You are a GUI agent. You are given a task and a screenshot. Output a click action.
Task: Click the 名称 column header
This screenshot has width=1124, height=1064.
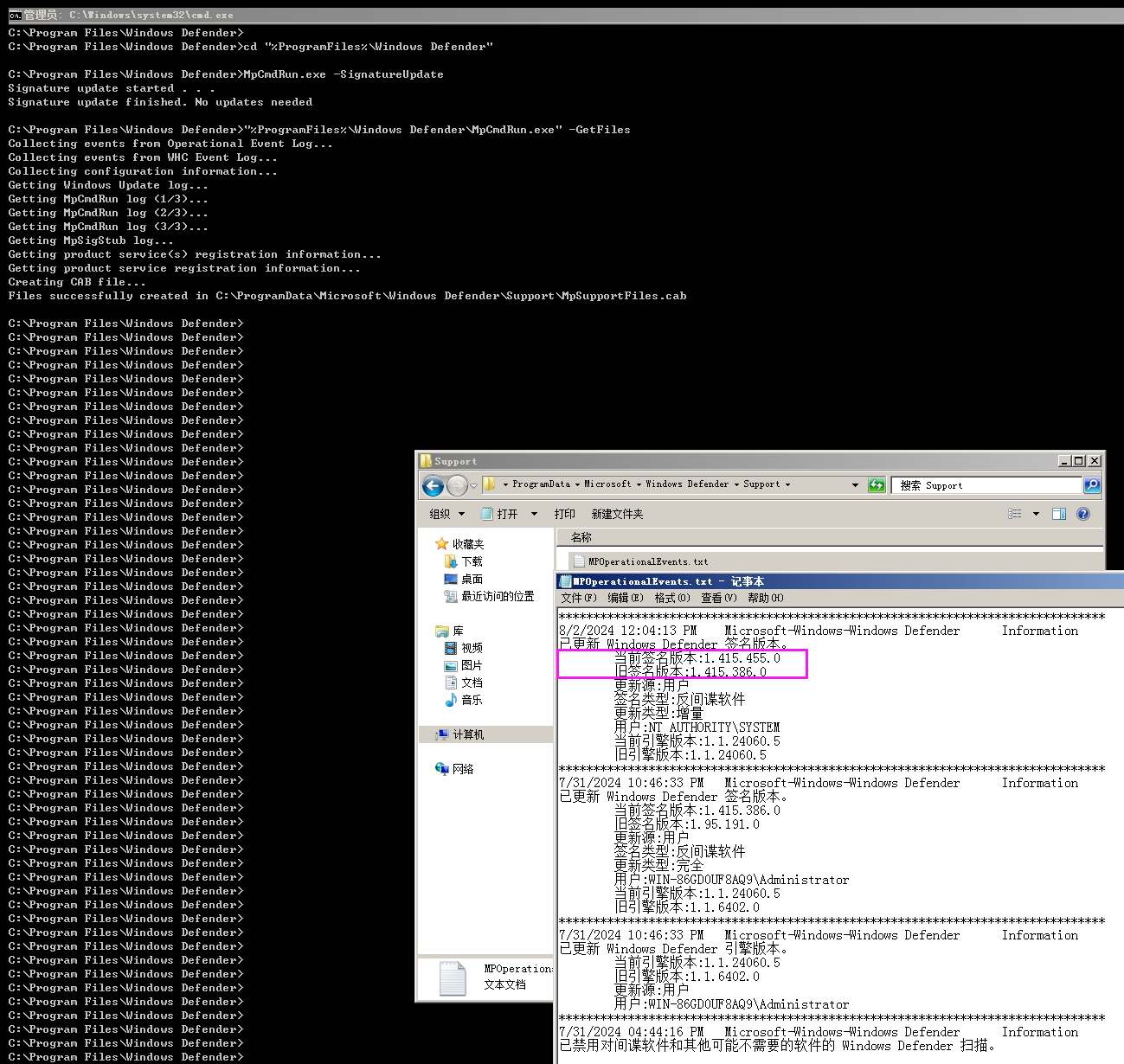coord(581,537)
